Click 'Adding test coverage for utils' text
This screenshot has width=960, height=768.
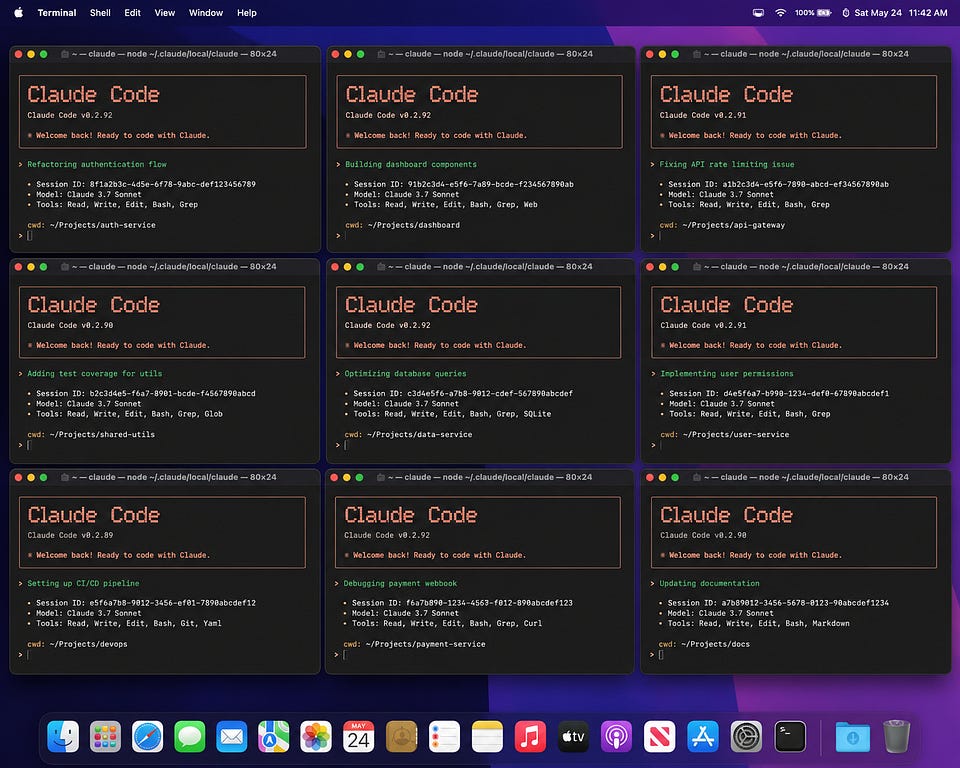pyautogui.click(x=95, y=374)
